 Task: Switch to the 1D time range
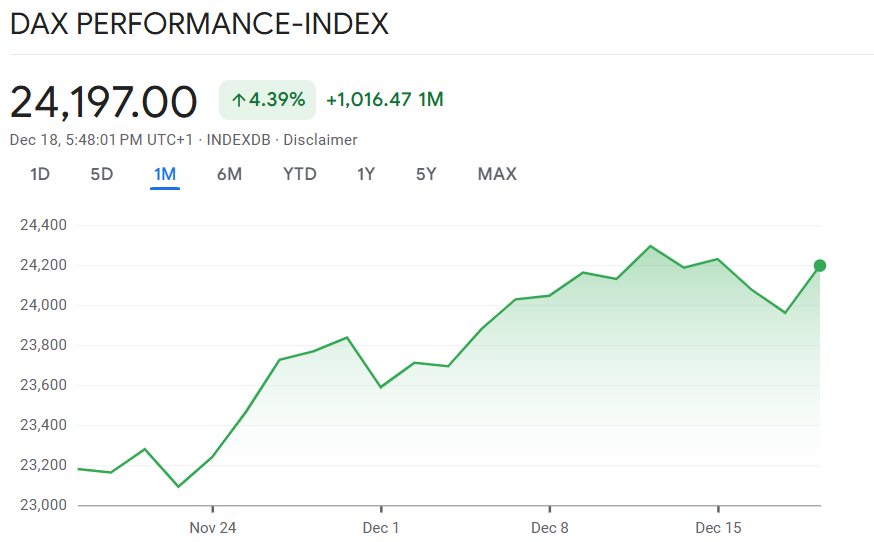point(40,174)
